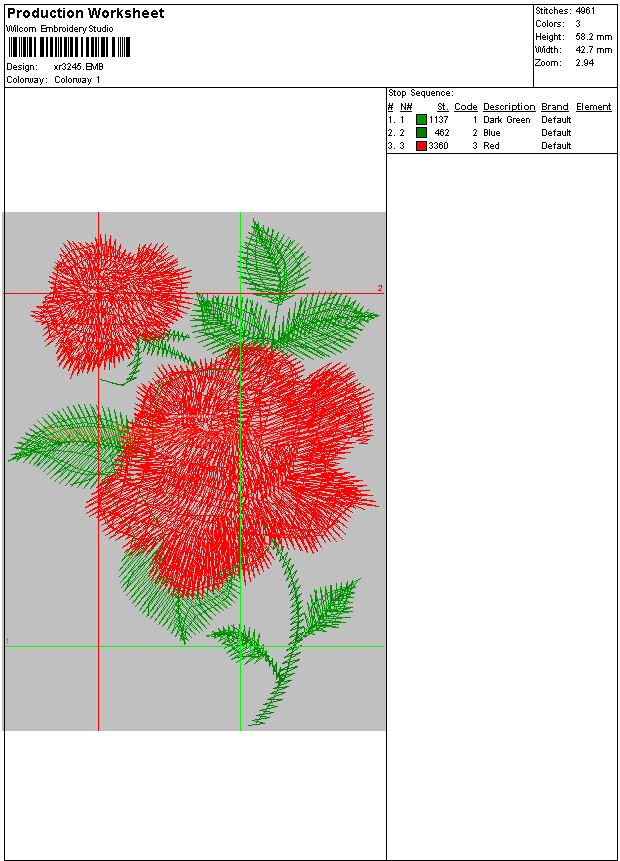Click the St. column header
620x861 pixels.
coord(442,107)
